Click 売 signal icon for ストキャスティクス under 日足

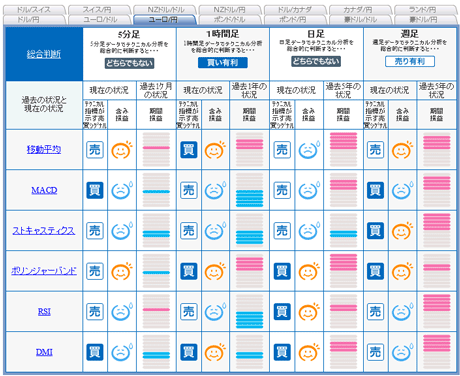click(x=282, y=231)
